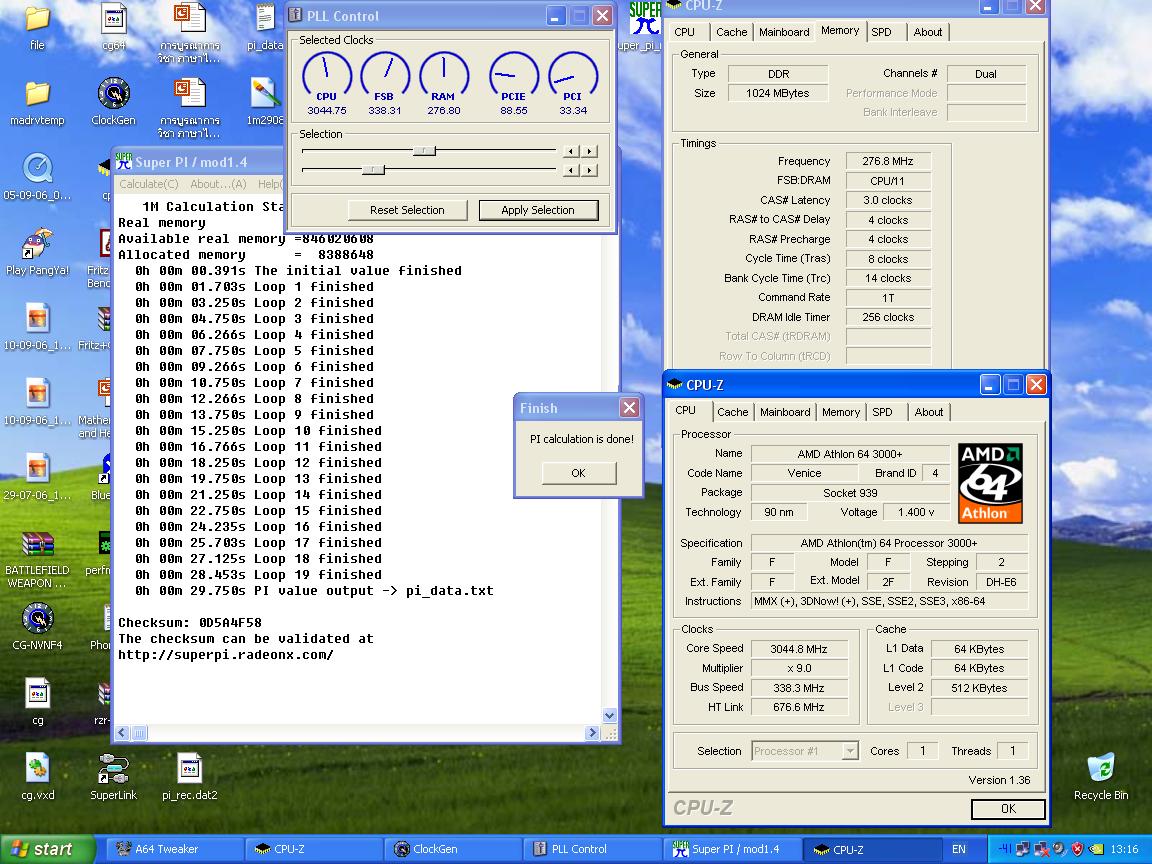Open the Windows Start menu
This screenshot has height=864, width=1152.
[42, 849]
